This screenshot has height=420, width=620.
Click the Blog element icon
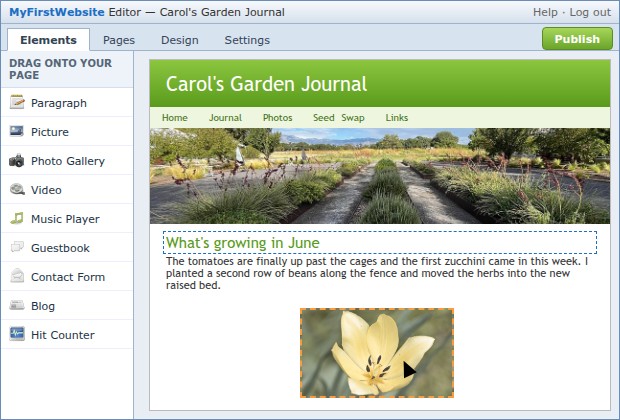17,305
